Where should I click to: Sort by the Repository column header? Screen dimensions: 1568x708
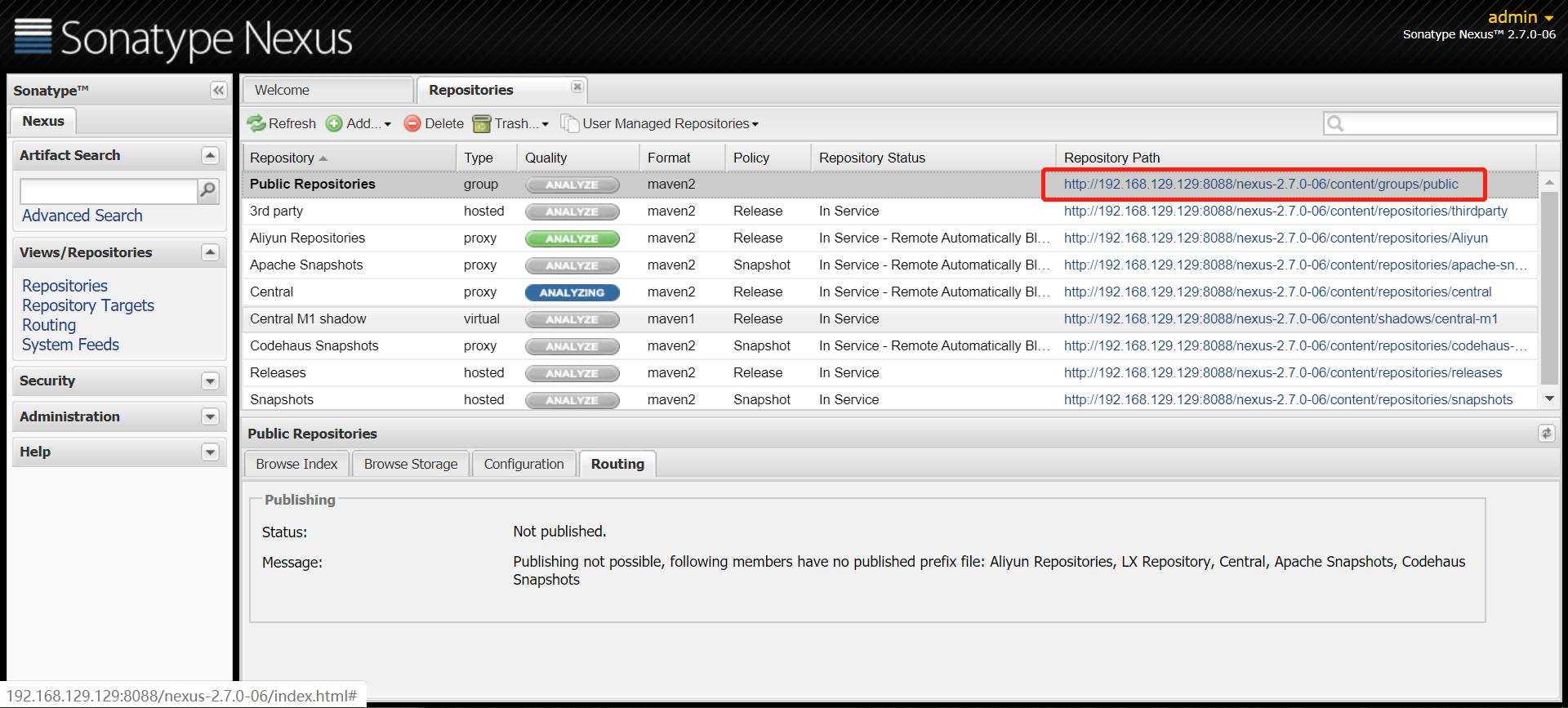click(349, 158)
